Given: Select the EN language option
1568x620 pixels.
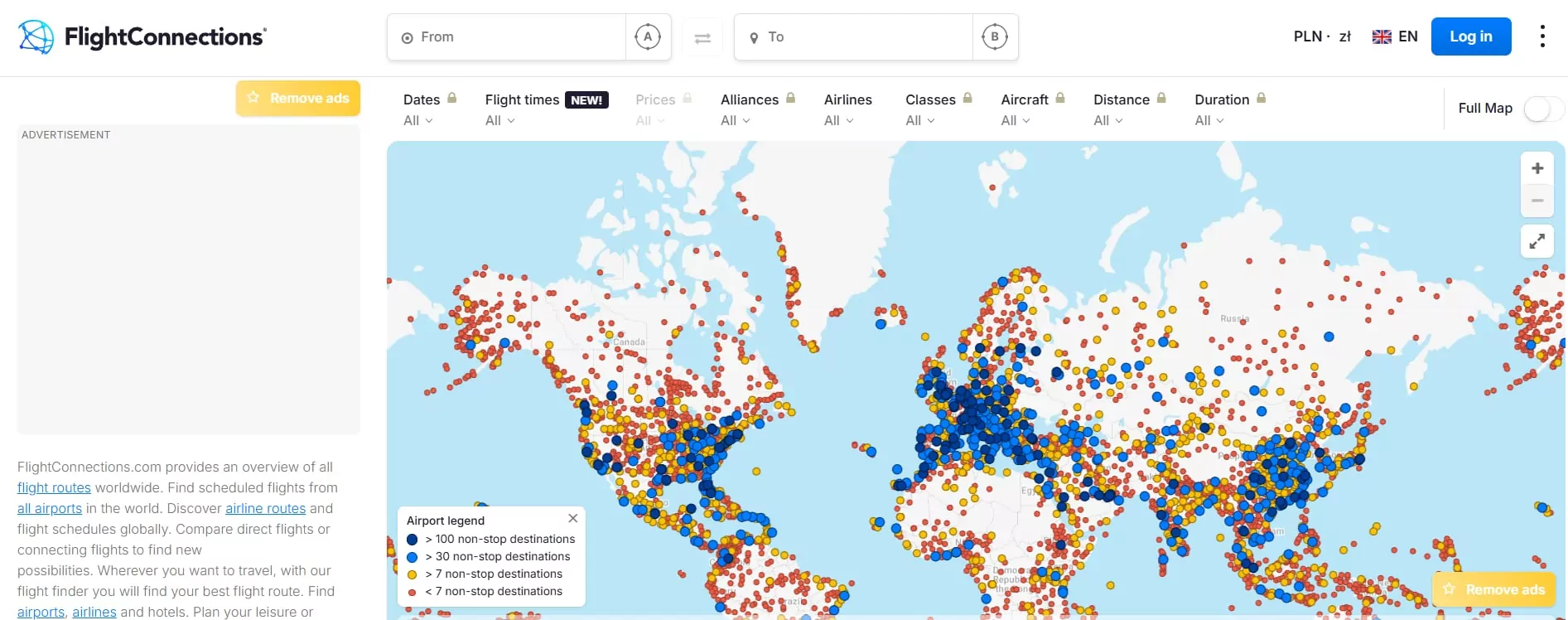Looking at the screenshot, I should coord(1408,36).
